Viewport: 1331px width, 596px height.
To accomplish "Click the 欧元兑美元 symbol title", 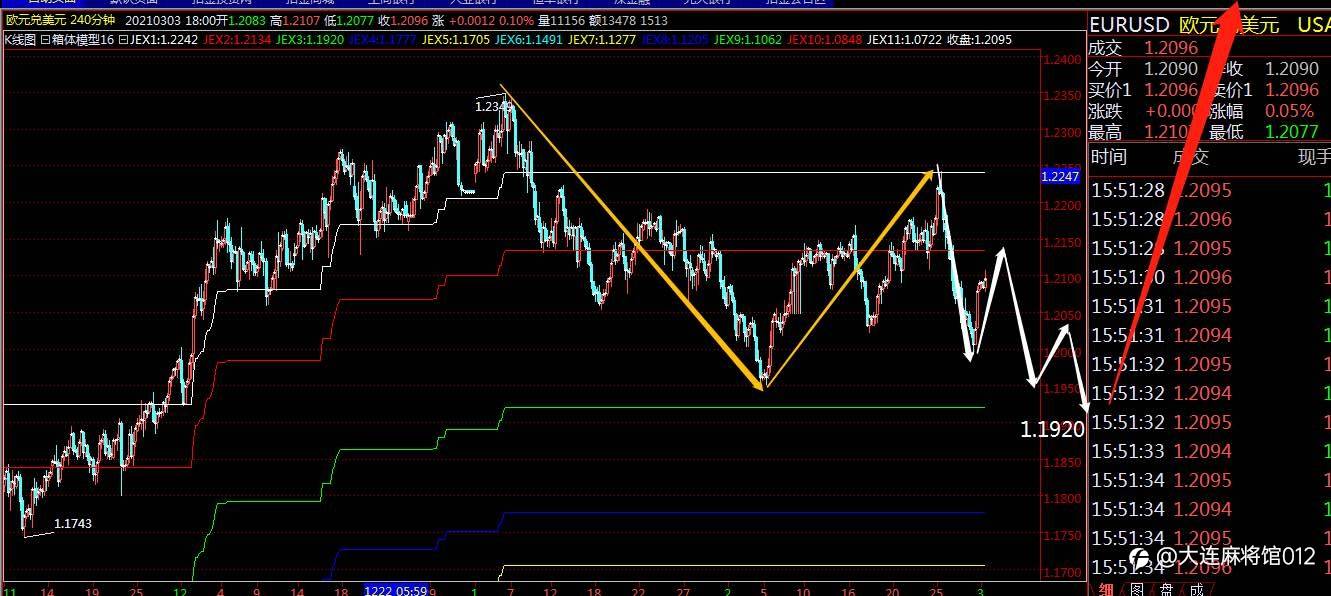I will click(x=36, y=20).
